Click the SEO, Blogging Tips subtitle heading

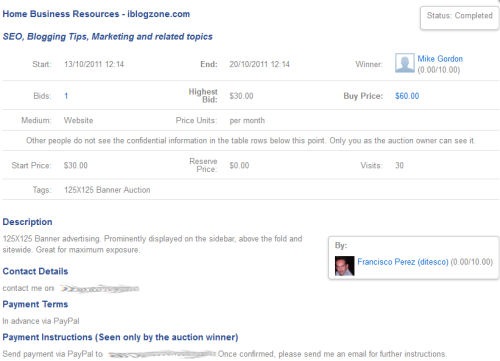[x=107, y=37]
